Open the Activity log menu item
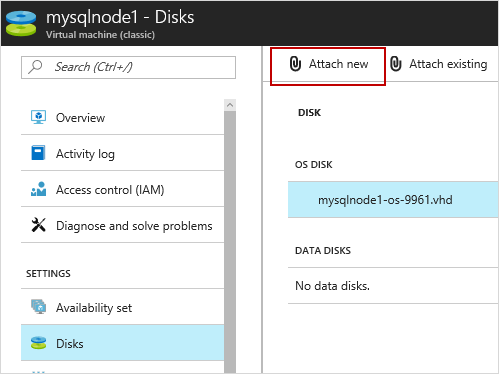 [x=122, y=153]
